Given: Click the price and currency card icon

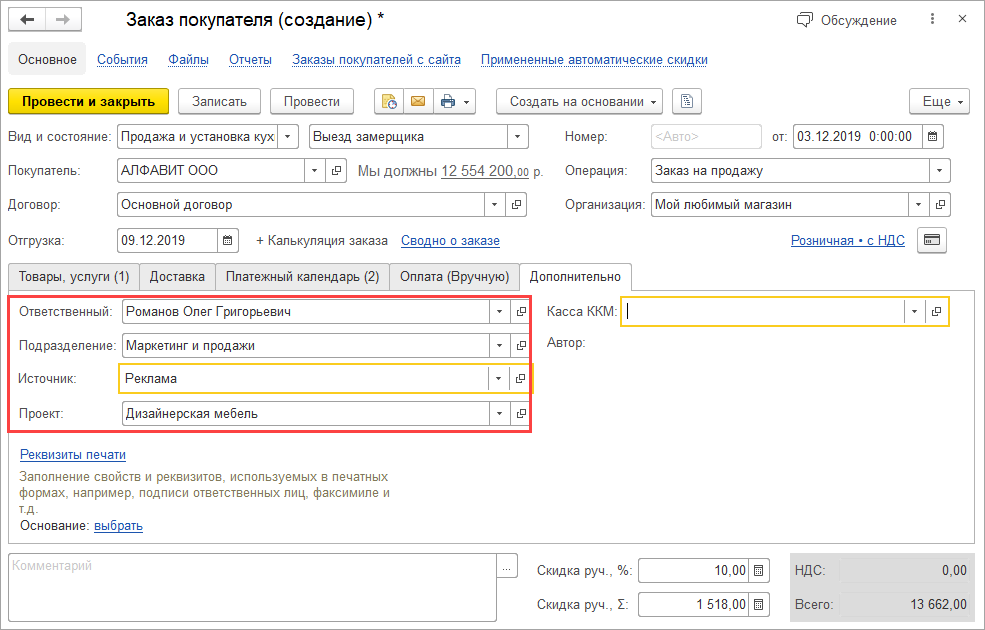Looking at the screenshot, I should click(x=932, y=240).
